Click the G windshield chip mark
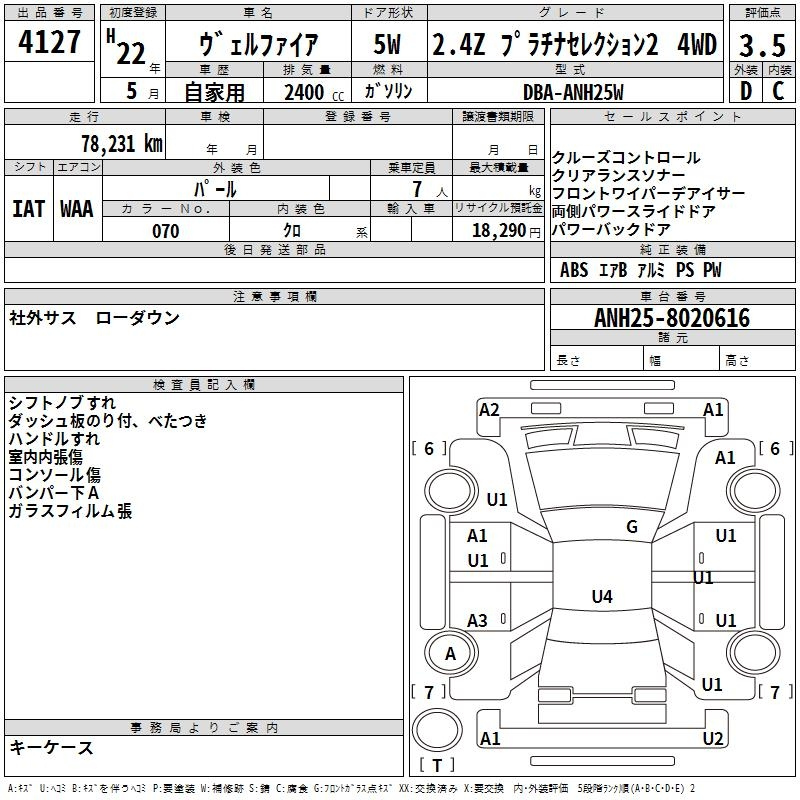The image size is (800, 800). (632, 526)
